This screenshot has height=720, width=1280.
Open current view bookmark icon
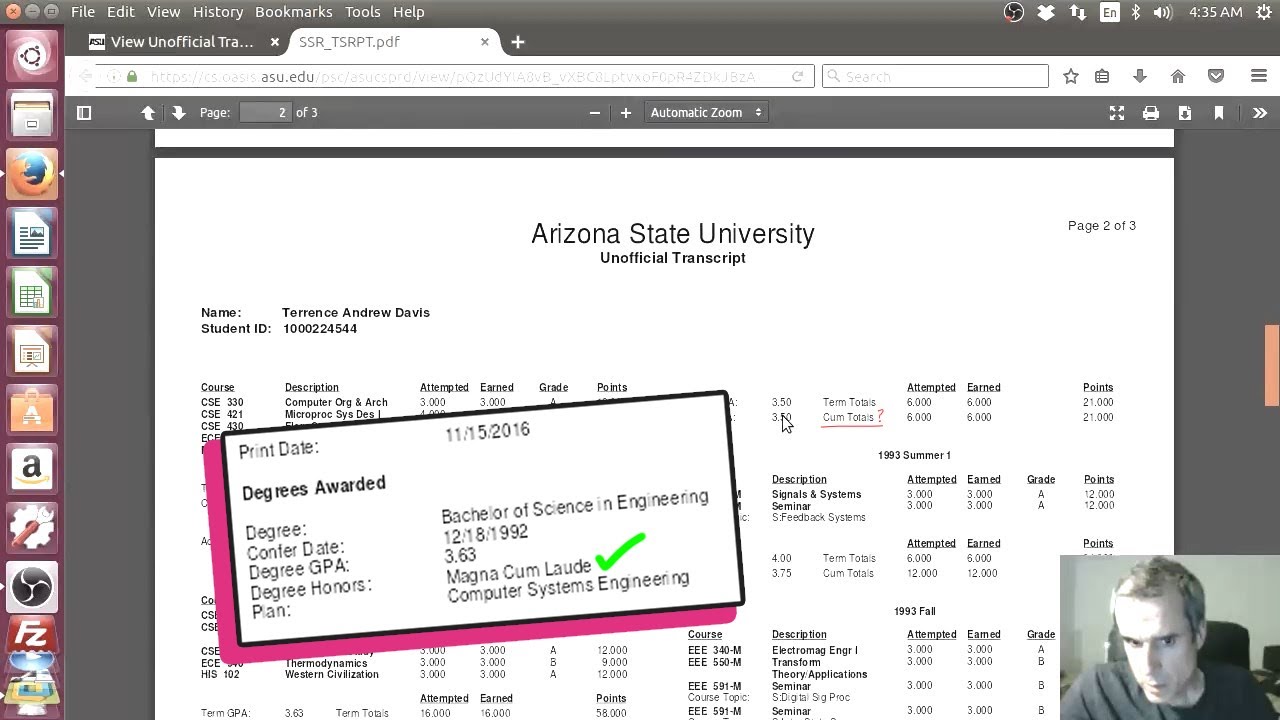tap(1219, 113)
